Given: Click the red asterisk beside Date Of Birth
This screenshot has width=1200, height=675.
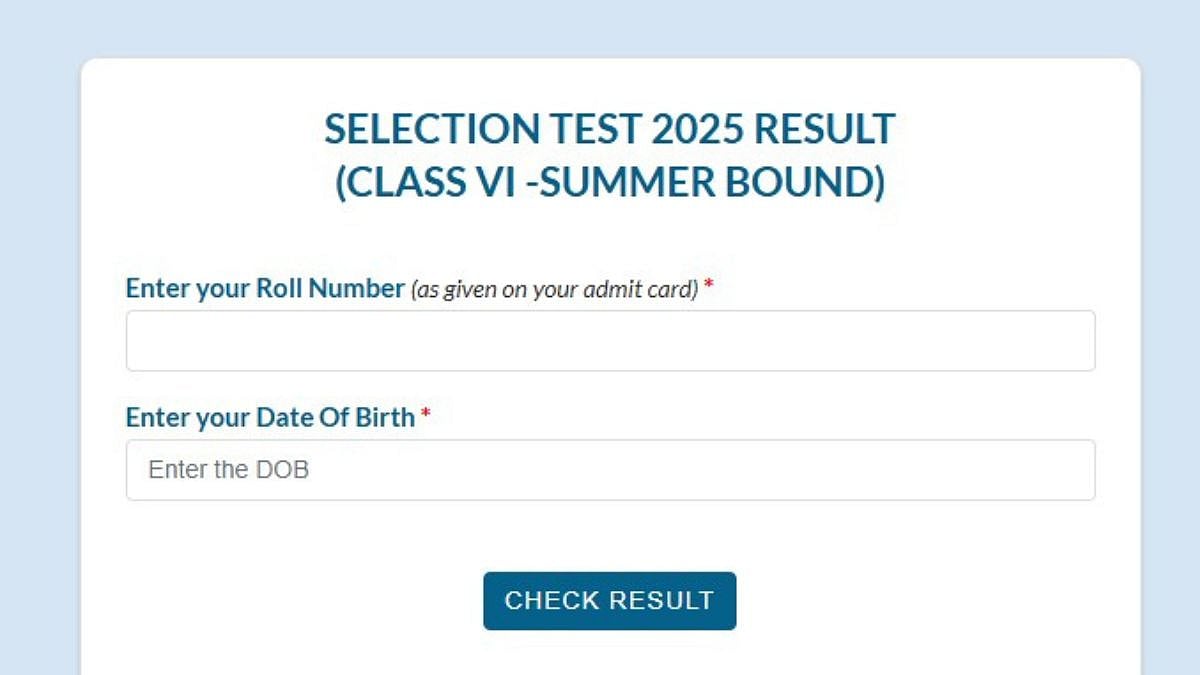Looking at the screenshot, I should click(425, 416).
